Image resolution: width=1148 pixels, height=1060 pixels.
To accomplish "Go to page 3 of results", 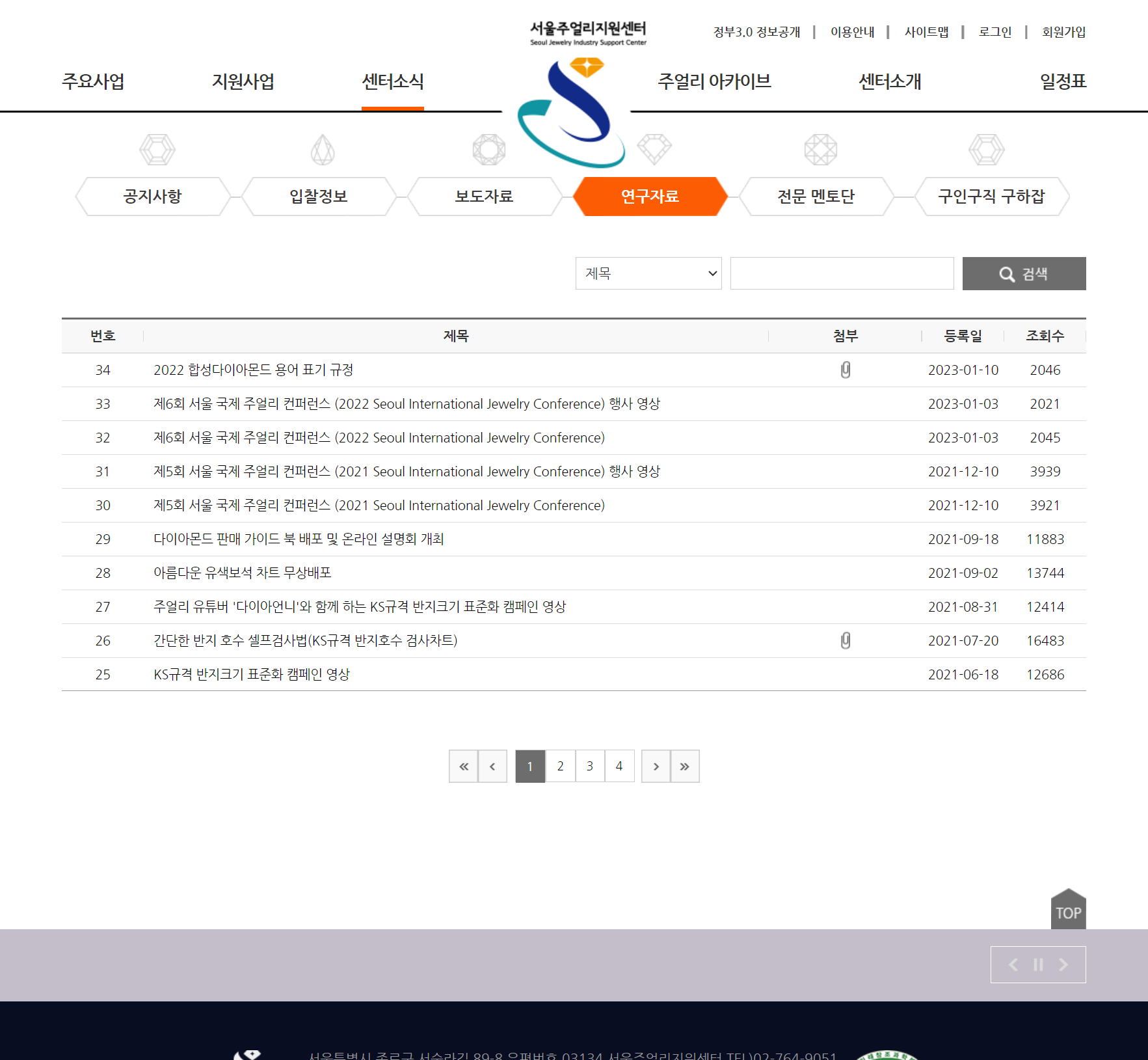I will [x=589, y=767].
